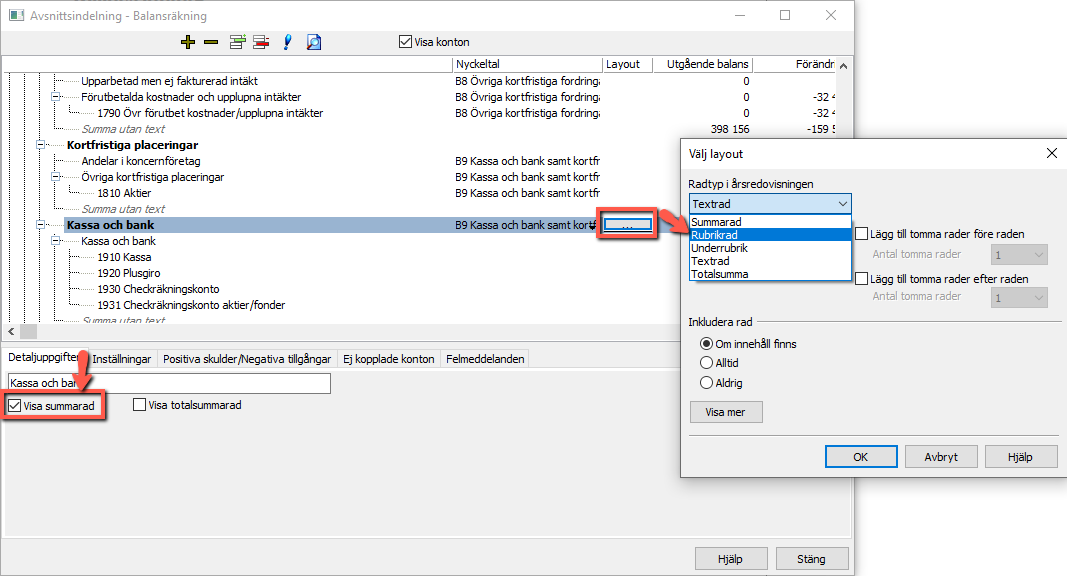This screenshot has height=576, width=1067.
Task: Click the layout ellipsis button for Kassa och bank
Action: [627, 225]
